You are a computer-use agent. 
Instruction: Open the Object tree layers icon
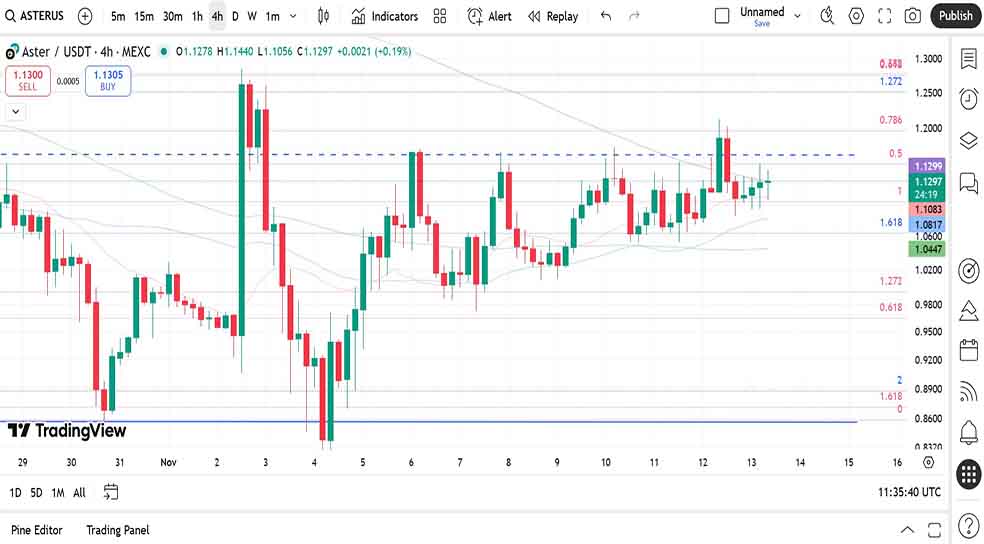point(968,140)
